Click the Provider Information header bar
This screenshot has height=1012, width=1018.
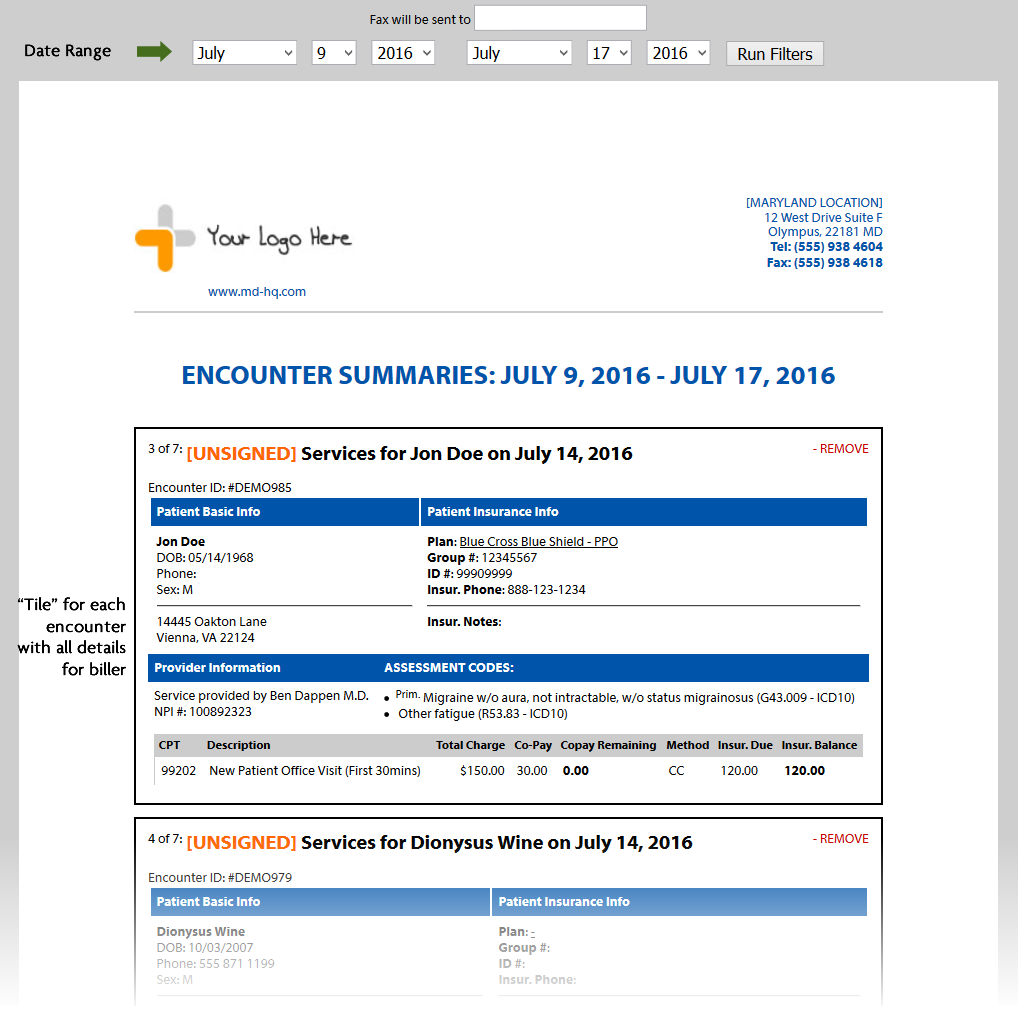tap(262, 668)
